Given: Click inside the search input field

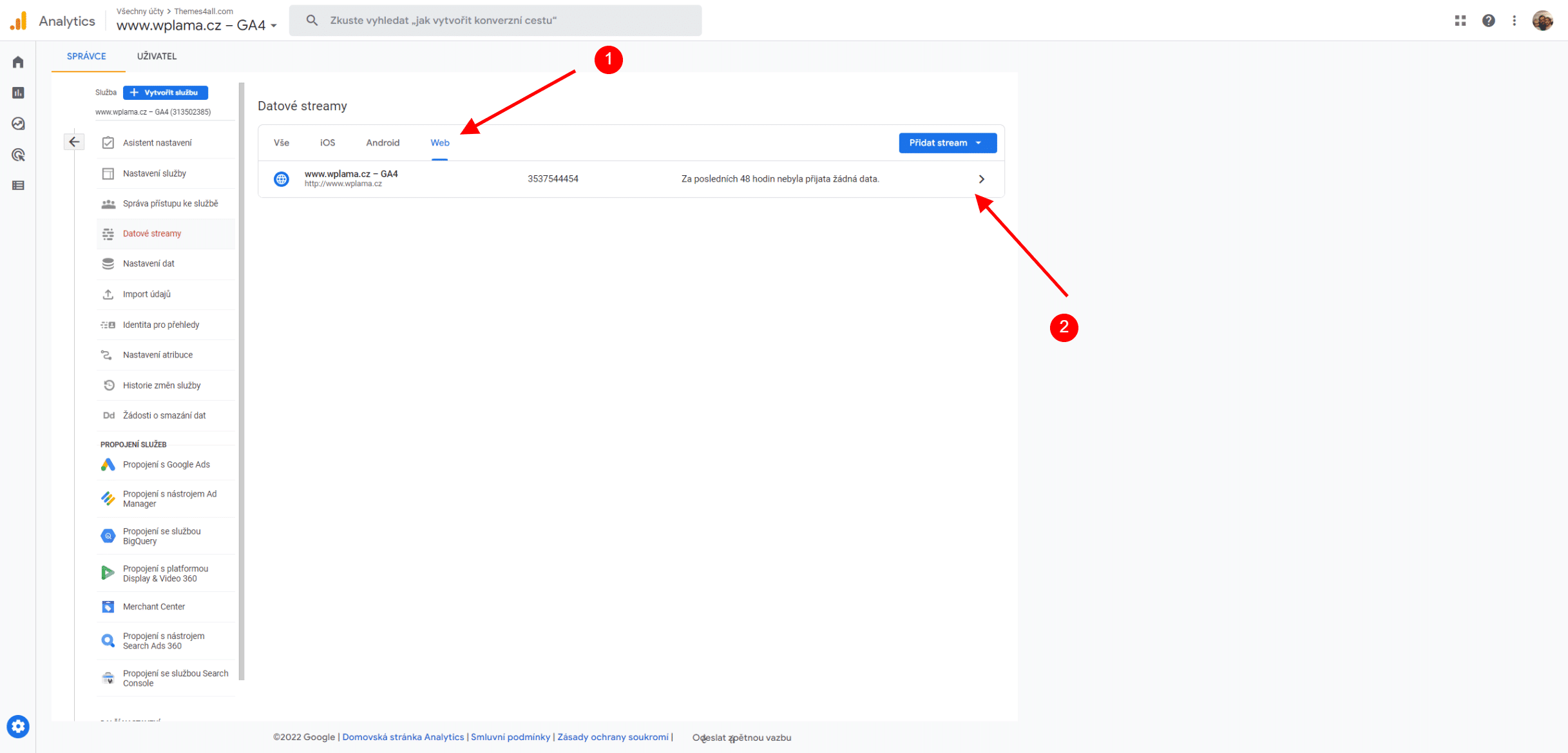Looking at the screenshot, I should tap(495, 21).
